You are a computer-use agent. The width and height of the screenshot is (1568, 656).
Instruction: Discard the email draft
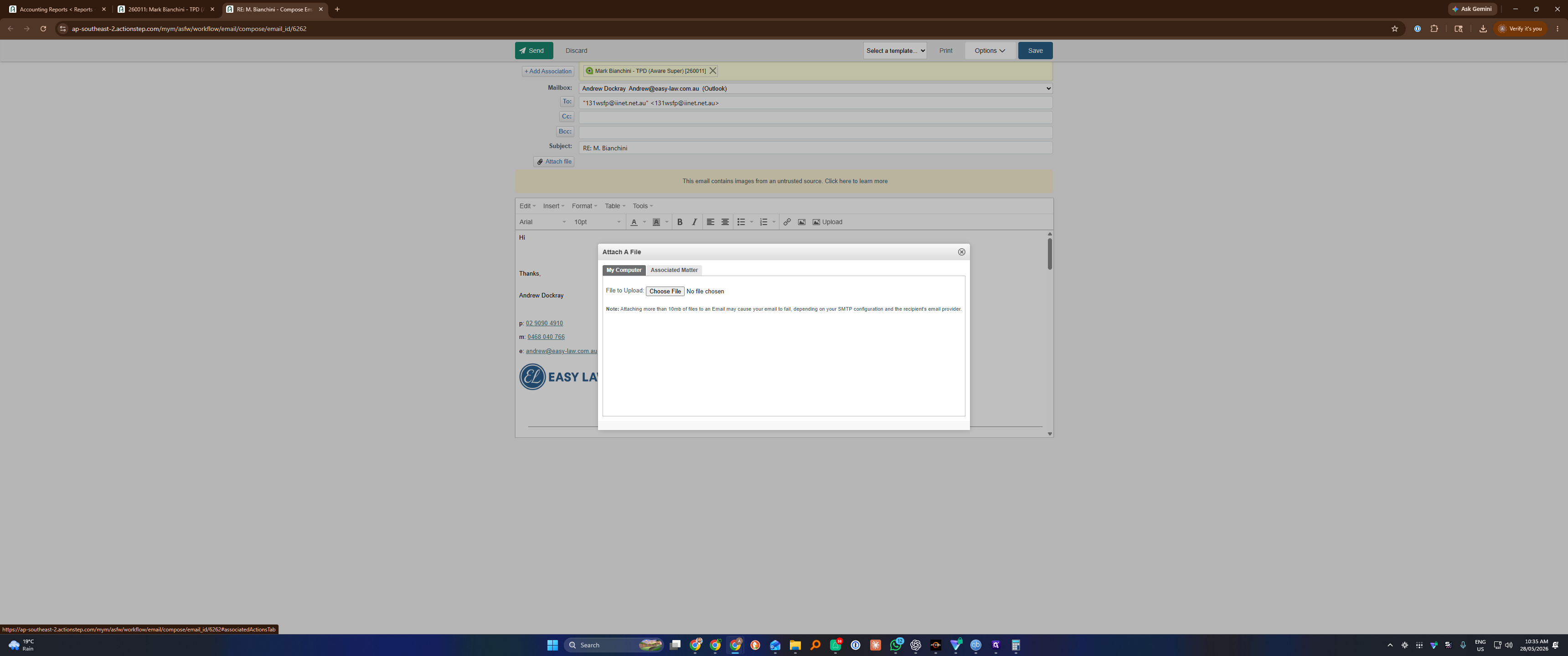coord(576,51)
